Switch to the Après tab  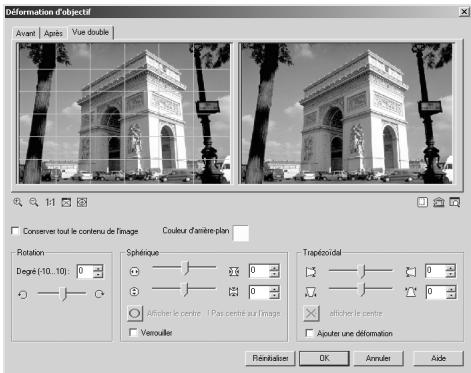click(x=53, y=33)
